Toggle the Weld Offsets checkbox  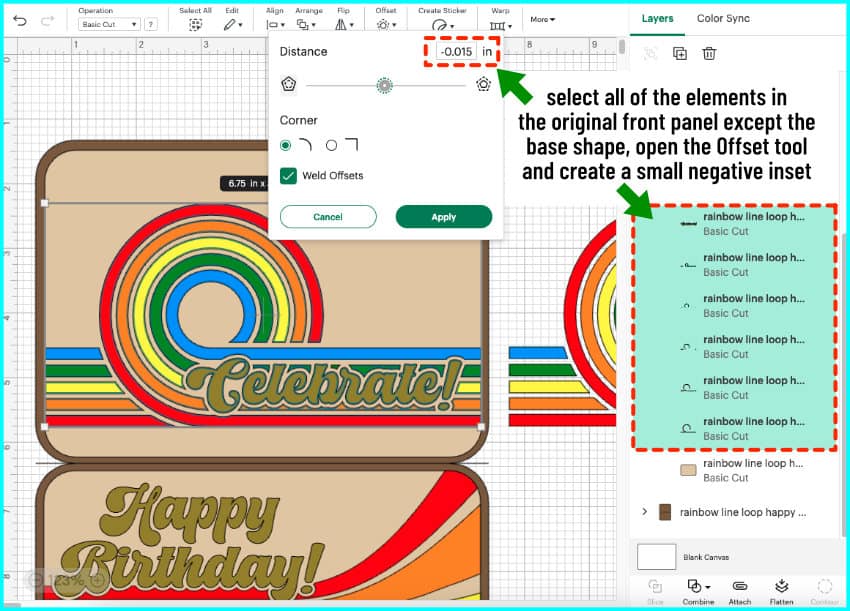pos(288,176)
